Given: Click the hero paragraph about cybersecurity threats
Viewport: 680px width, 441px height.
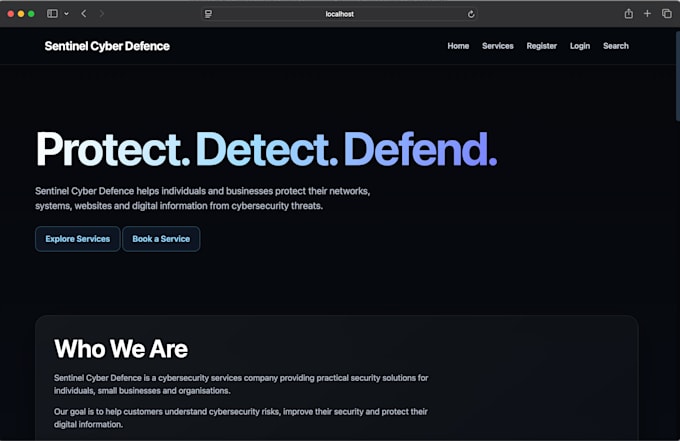Looking at the screenshot, I should 203,198.
